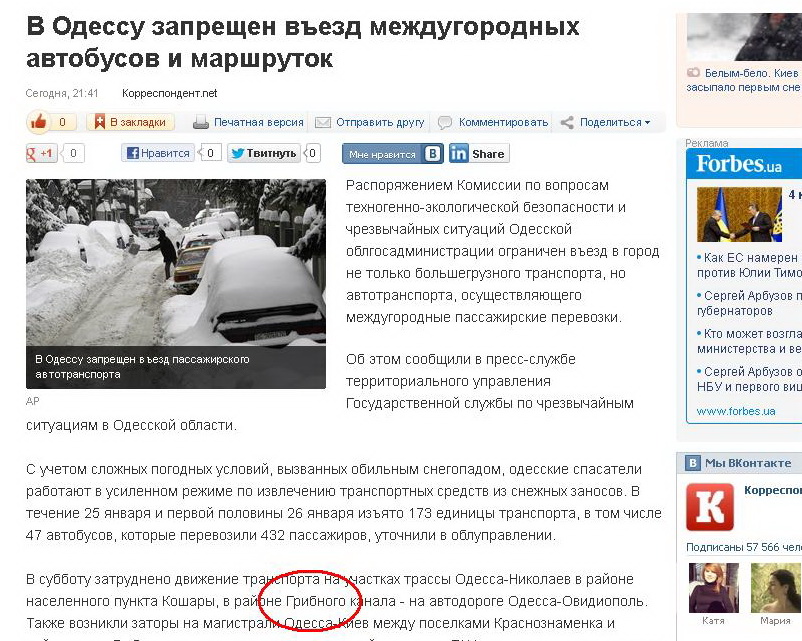Share on LinkedIn with Share button
Screen dimensions: 802x641
click(479, 153)
